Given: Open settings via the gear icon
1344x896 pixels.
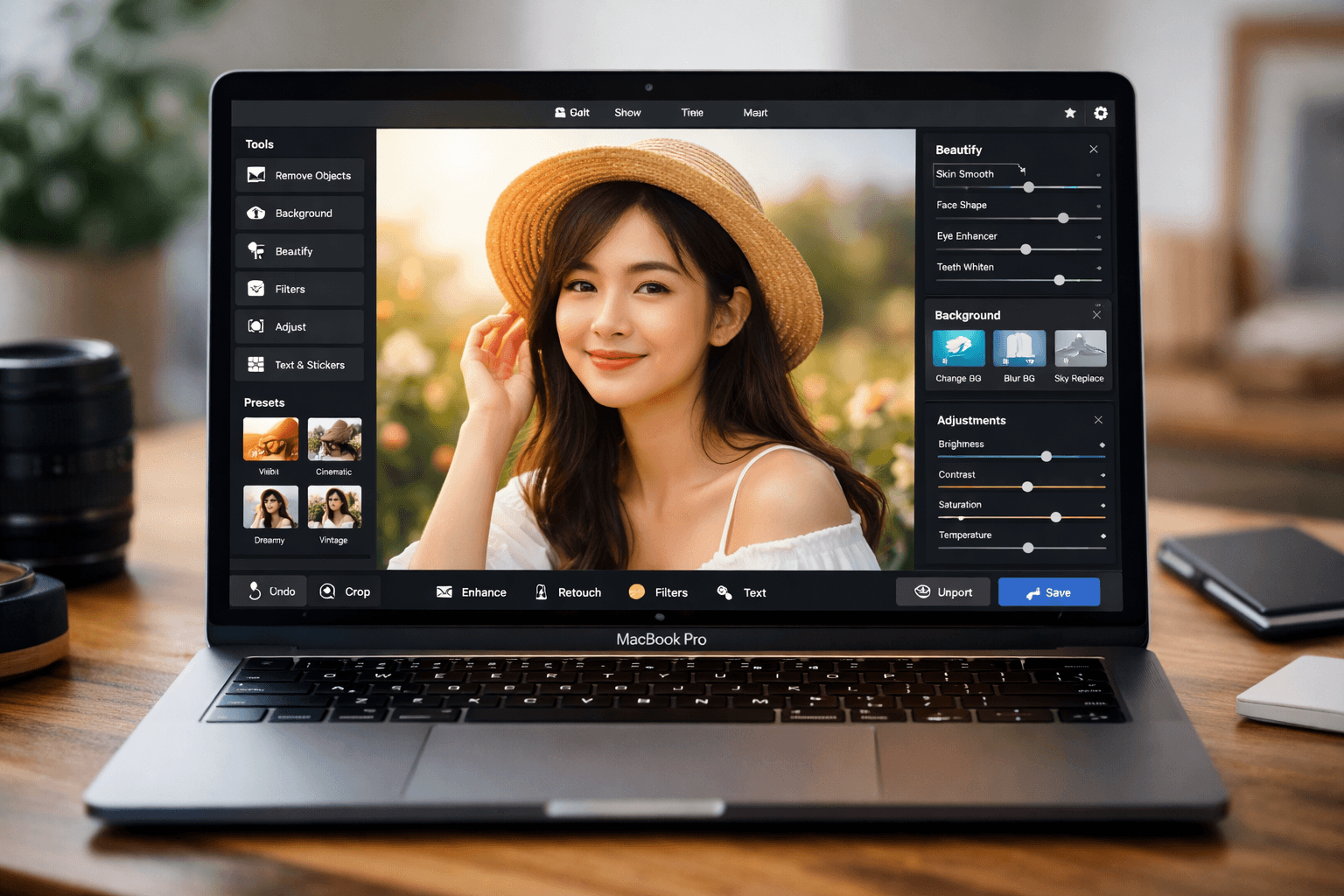Looking at the screenshot, I should [x=1101, y=113].
